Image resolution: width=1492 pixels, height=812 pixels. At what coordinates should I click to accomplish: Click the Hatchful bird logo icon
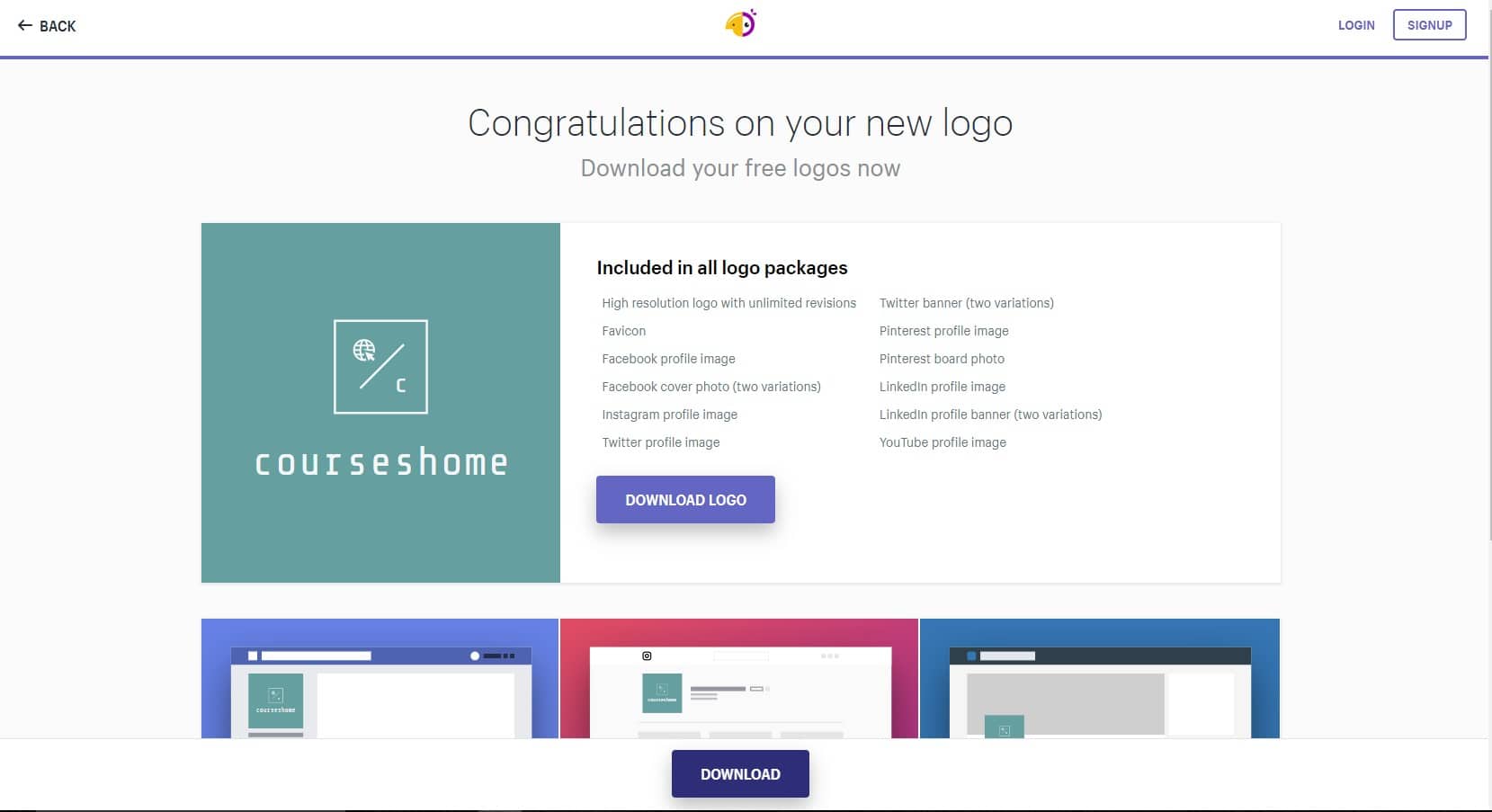tap(741, 23)
